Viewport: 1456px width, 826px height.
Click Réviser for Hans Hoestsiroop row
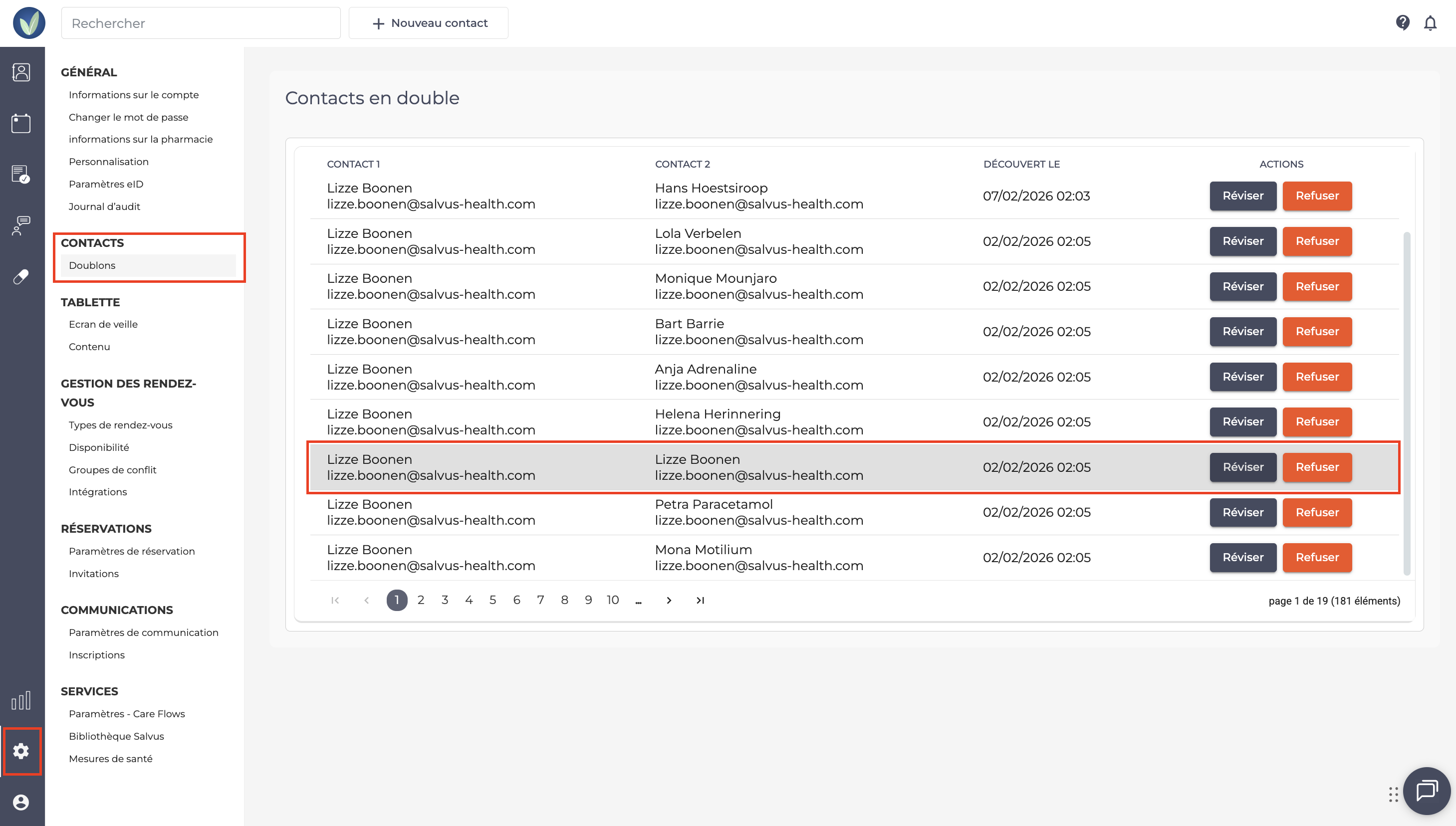click(x=1242, y=196)
